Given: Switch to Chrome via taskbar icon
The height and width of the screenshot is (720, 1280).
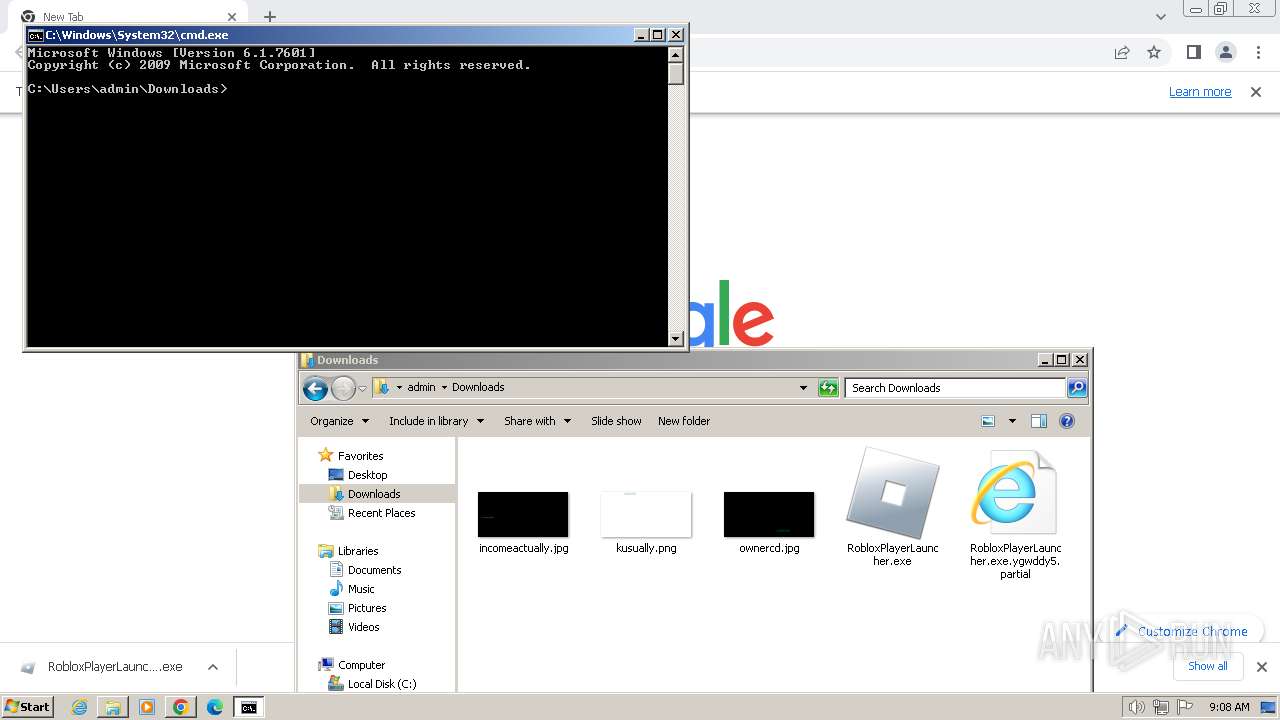Looking at the screenshot, I should [x=181, y=707].
